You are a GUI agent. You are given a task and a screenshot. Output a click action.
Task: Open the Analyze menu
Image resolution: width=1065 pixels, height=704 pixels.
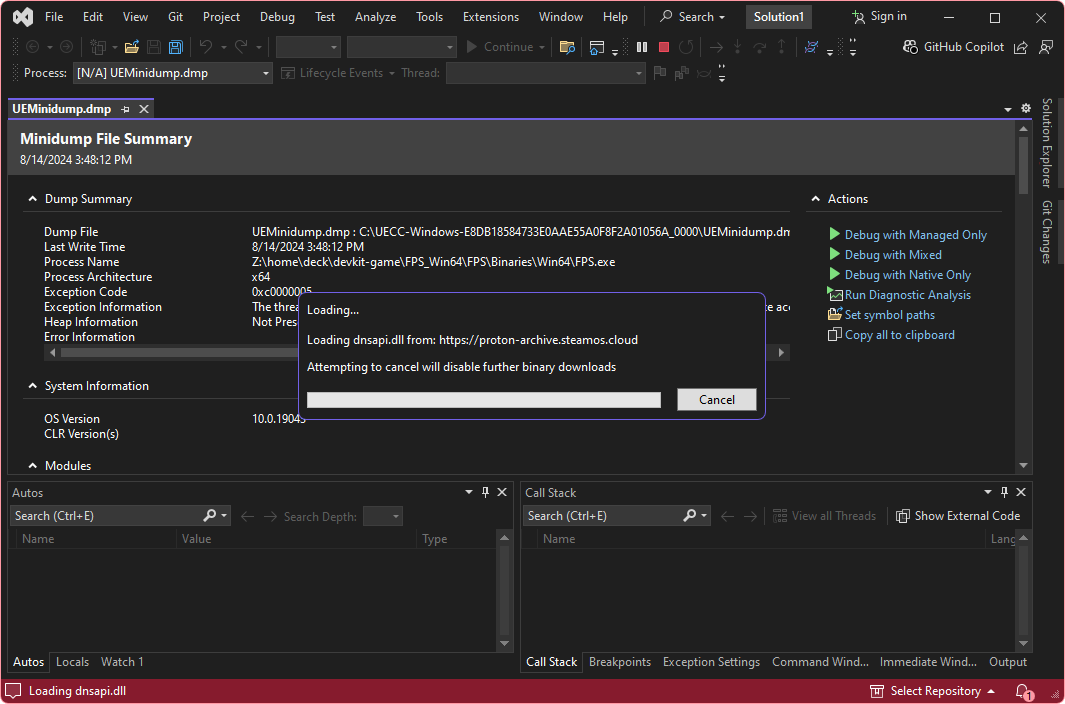point(376,17)
